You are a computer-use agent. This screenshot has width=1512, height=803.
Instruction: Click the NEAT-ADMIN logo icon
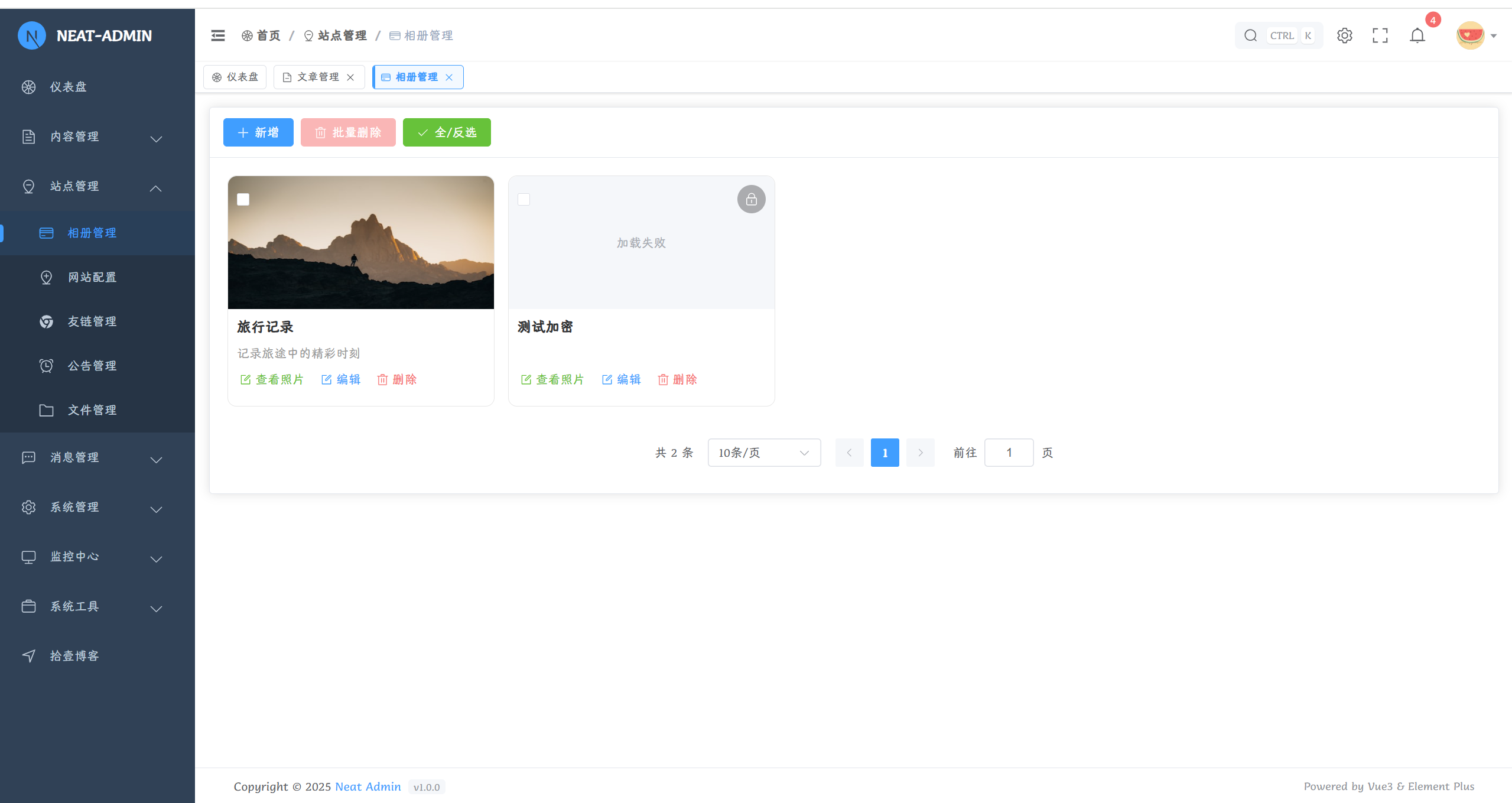(32, 35)
